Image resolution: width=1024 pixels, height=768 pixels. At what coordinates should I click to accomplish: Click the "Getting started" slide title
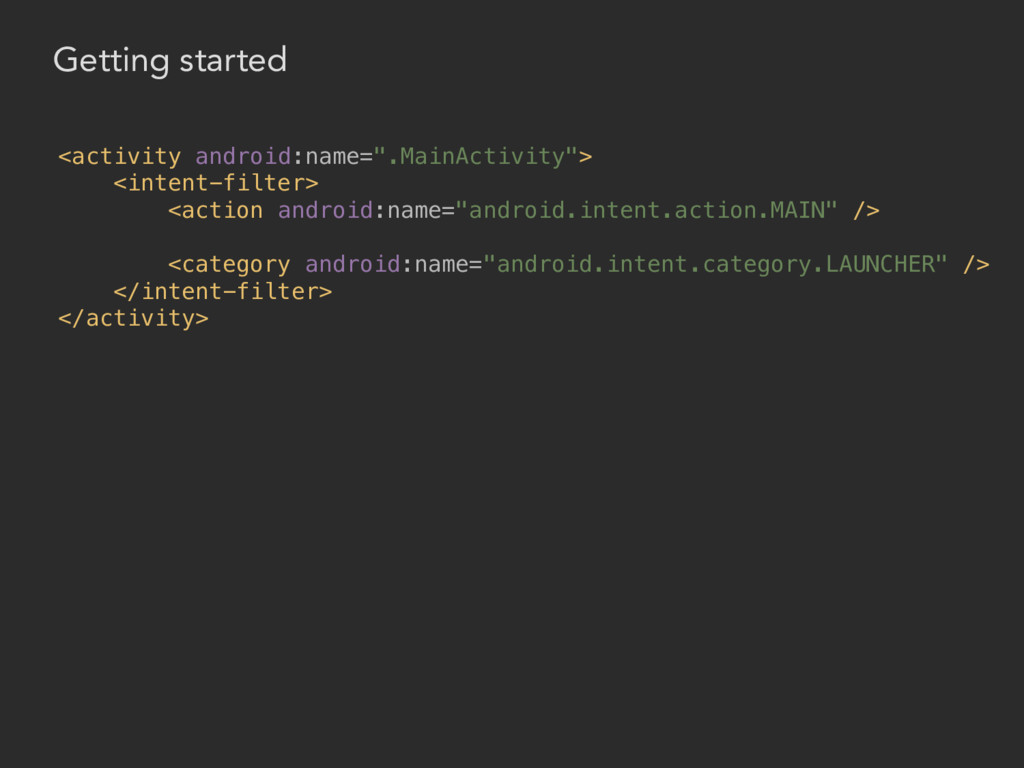pos(170,61)
